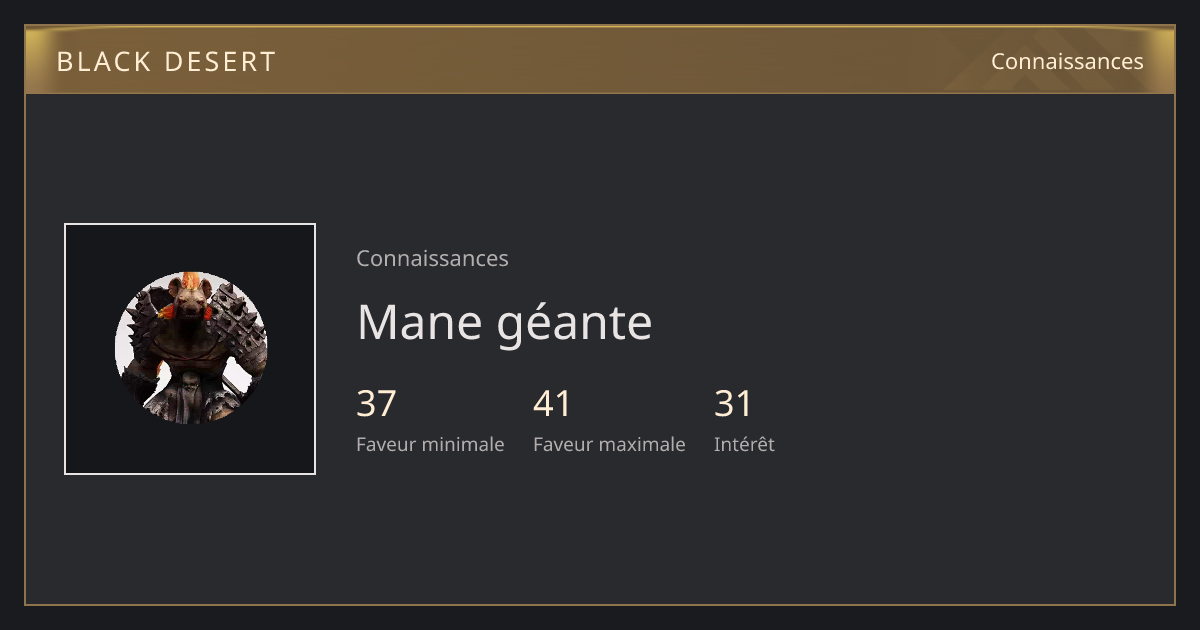Image resolution: width=1200 pixels, height=630 pixels.
Task: Open the Connaissances link in the header
Action: click(1067, 62)
